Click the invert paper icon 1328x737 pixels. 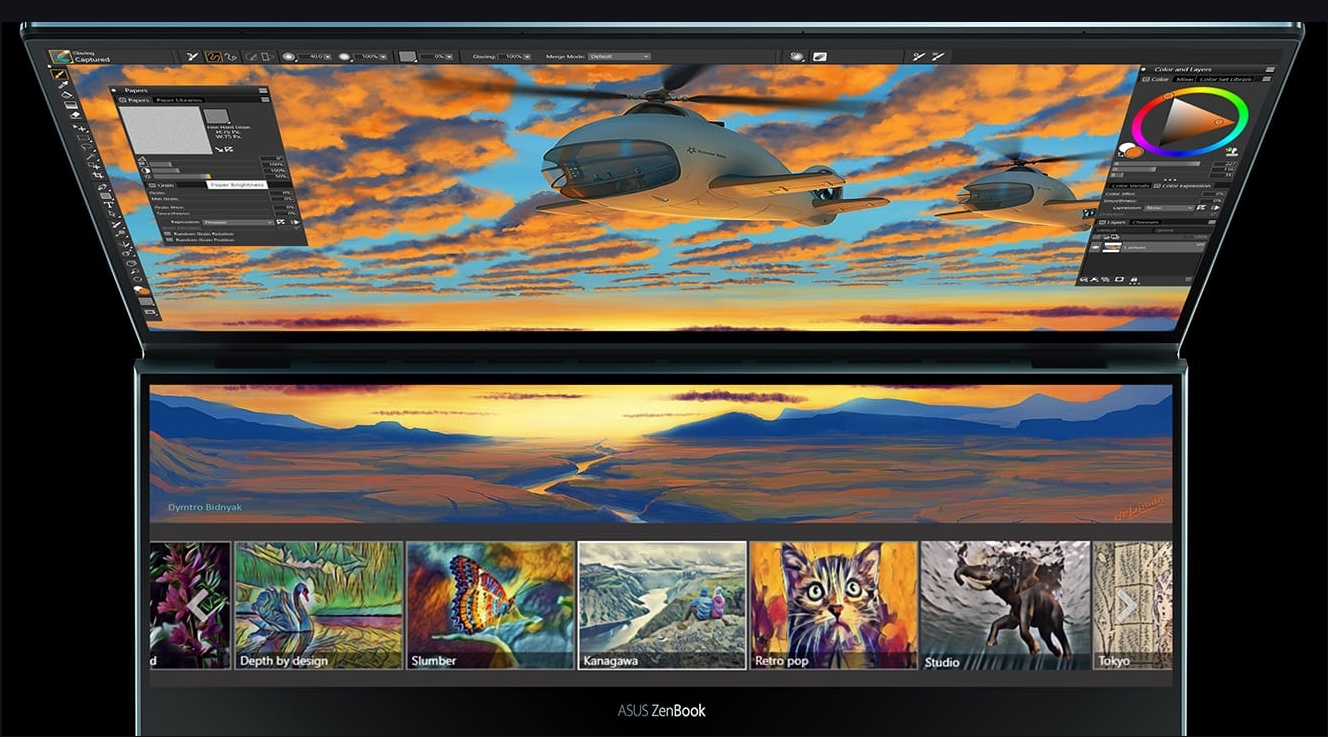click(229, 149)
